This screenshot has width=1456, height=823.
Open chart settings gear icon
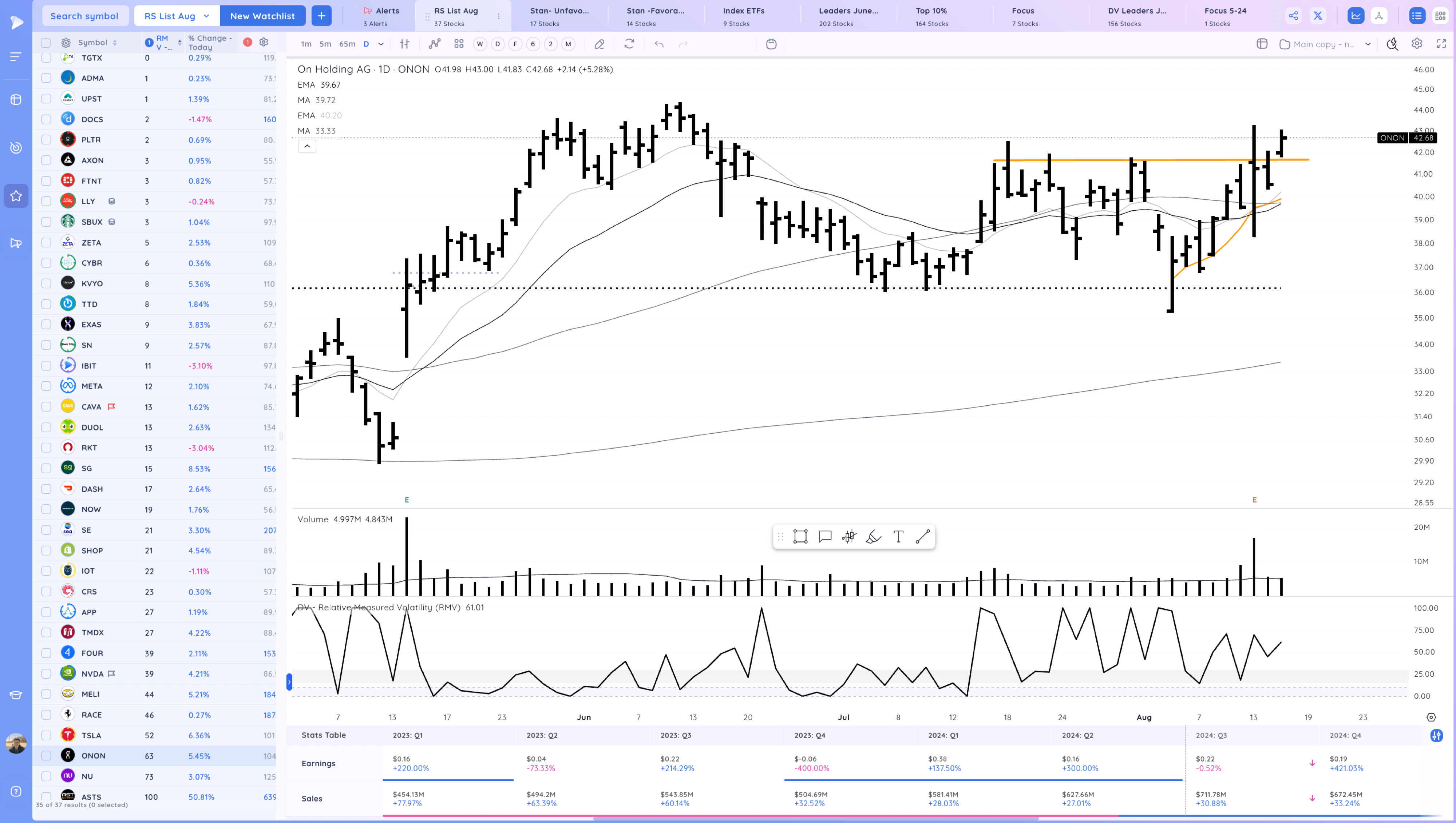1416,44
